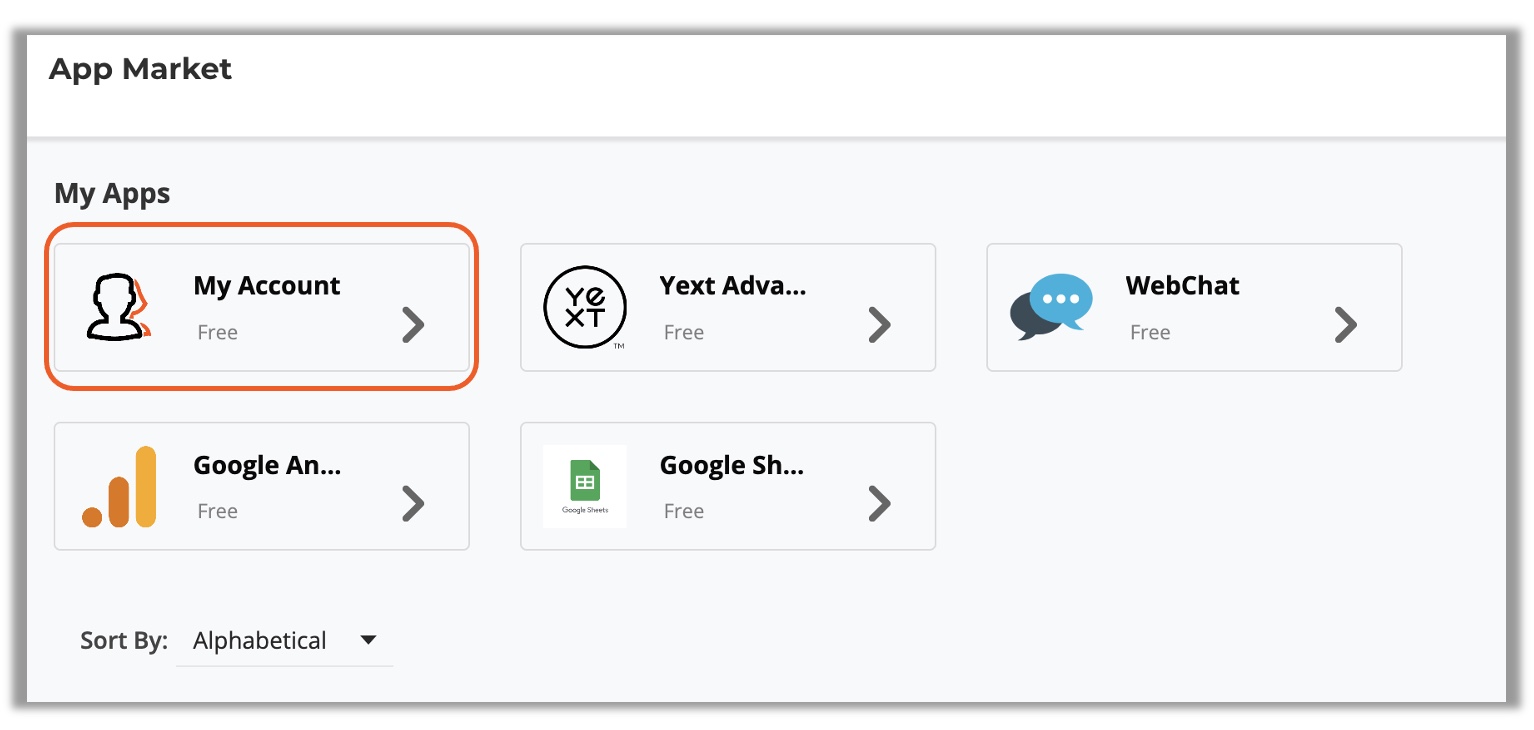Image resolution: width=1534 pixels, height=730 pixels.
Task: Click the My Apps section heading
Action: pyautogui.click(x=112, y=193)
